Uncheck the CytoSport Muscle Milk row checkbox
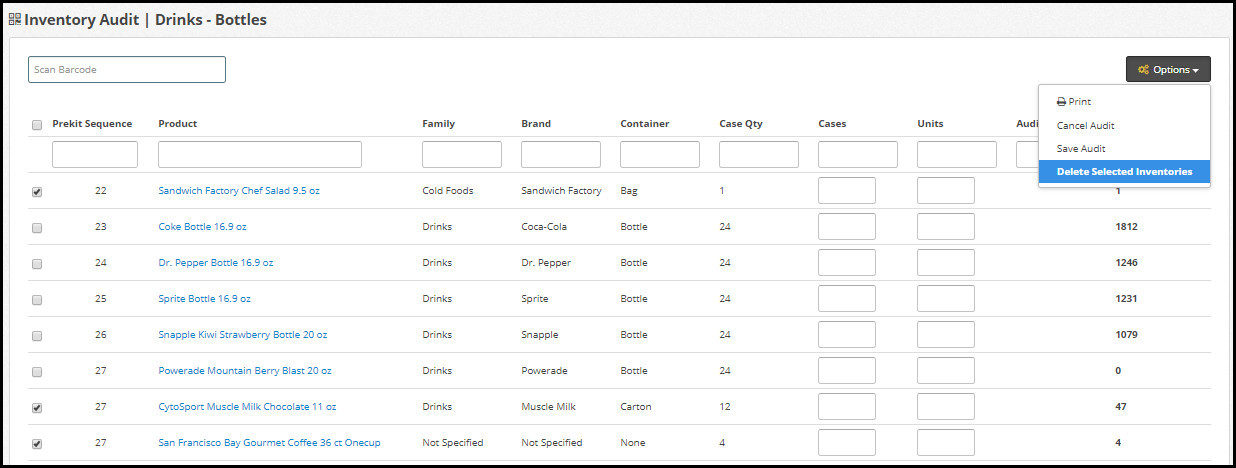The width and height of the screenshot is (1236, 468). pyautogui.click(x=37, y=408)
